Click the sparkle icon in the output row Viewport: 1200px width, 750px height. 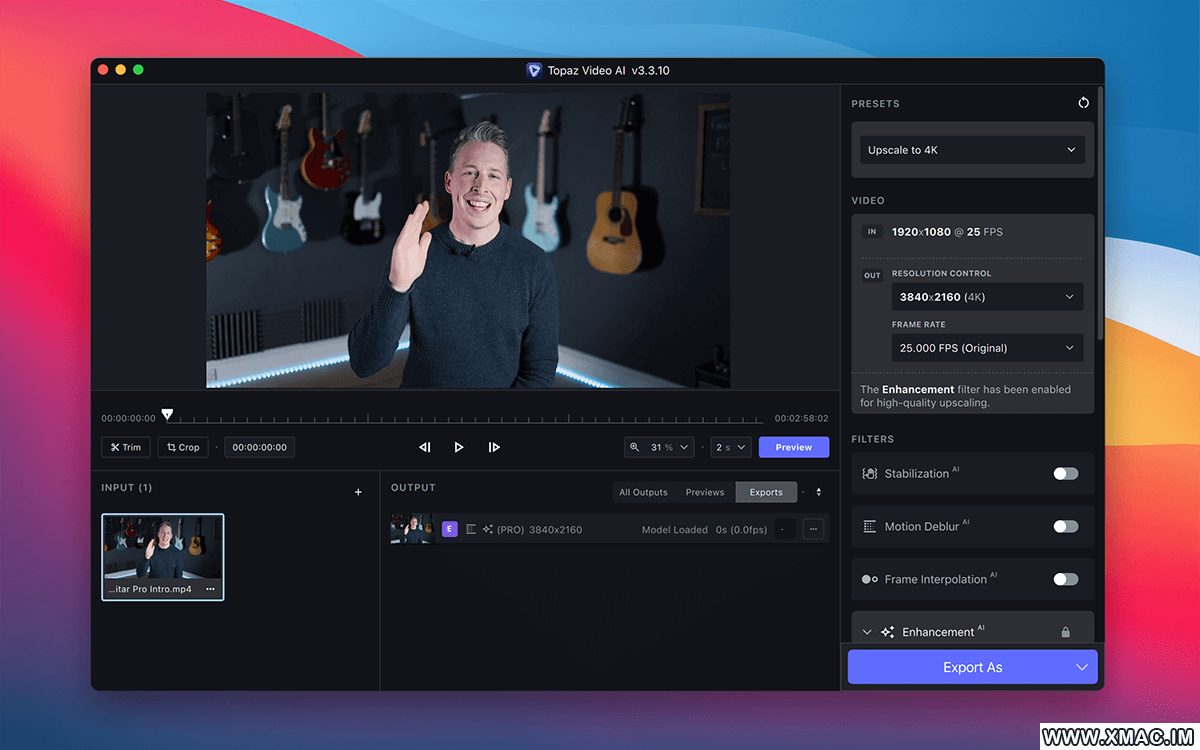[488, 529]
